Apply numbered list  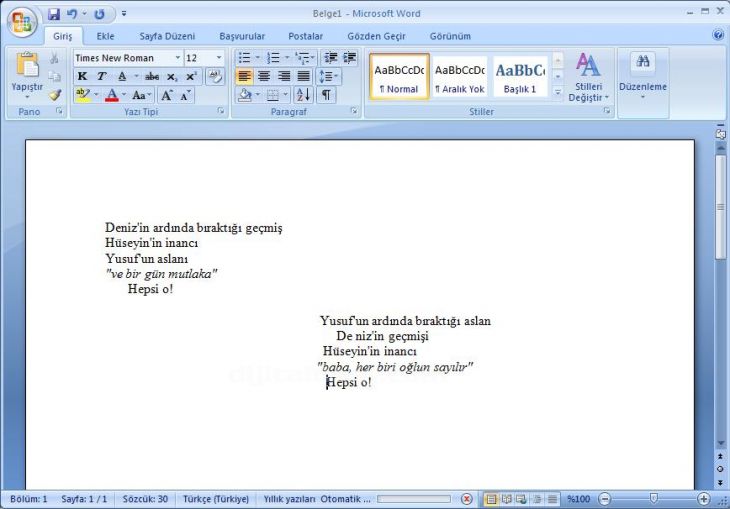[273, 58]
